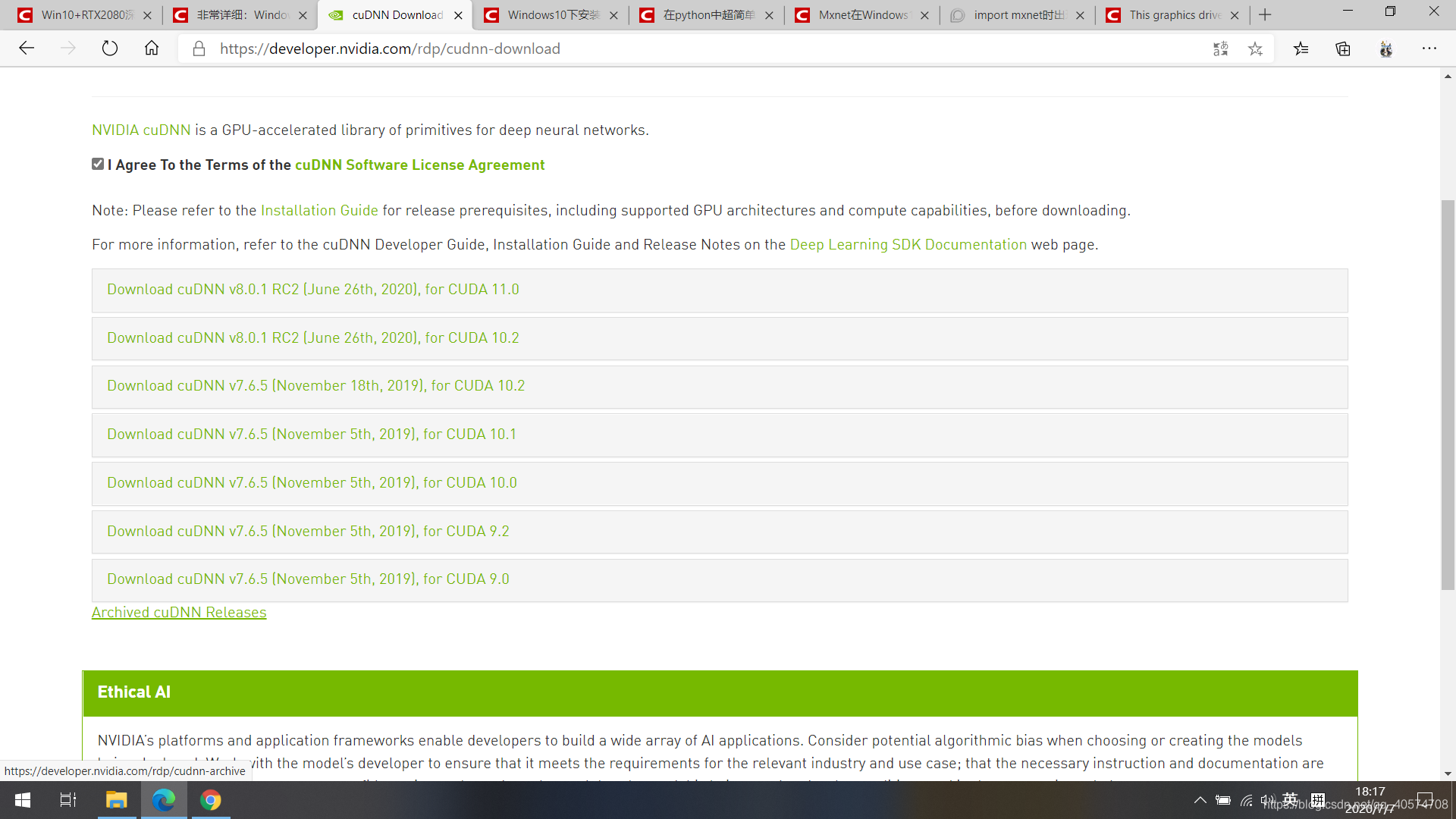The image size is (1456, 819).
Task: Open Chrome from the taskbar
Action: point(211,800)
